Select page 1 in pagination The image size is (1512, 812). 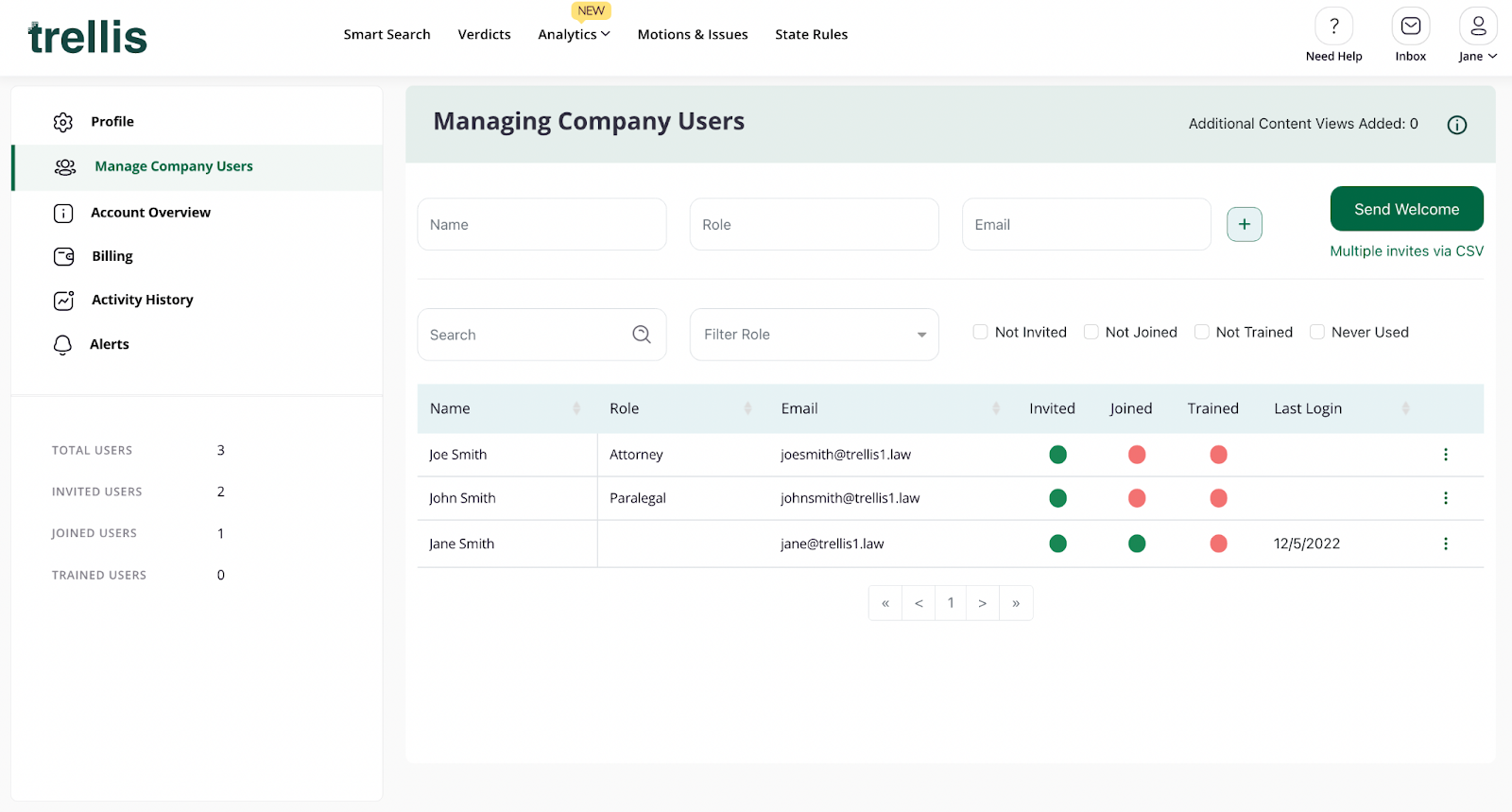pos(951,603)
